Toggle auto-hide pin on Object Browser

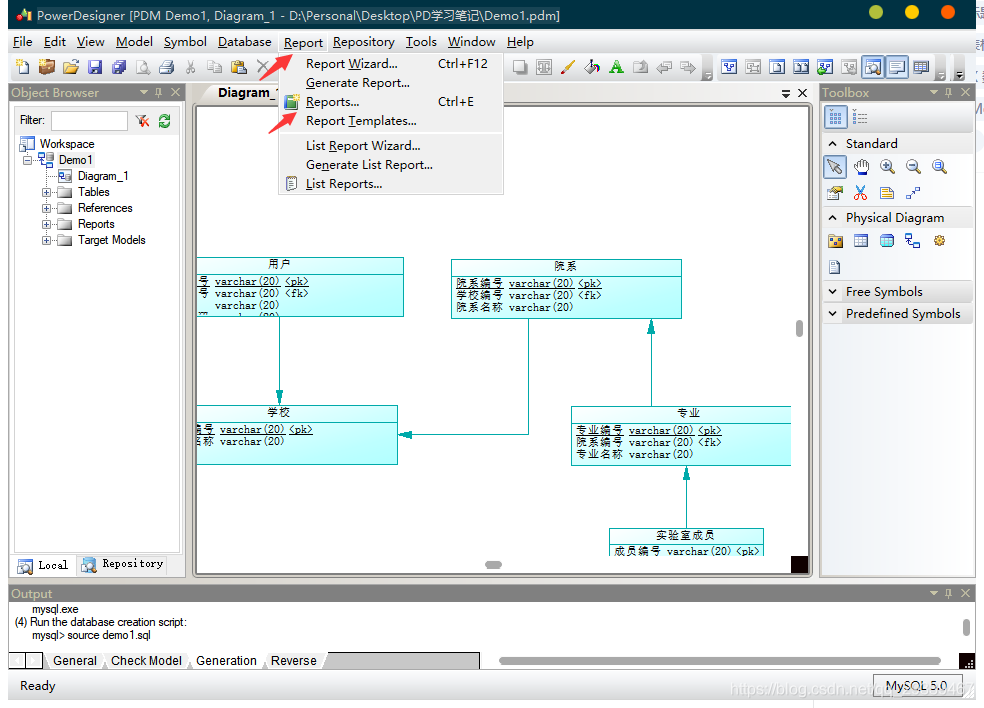(x=159, y=92)
